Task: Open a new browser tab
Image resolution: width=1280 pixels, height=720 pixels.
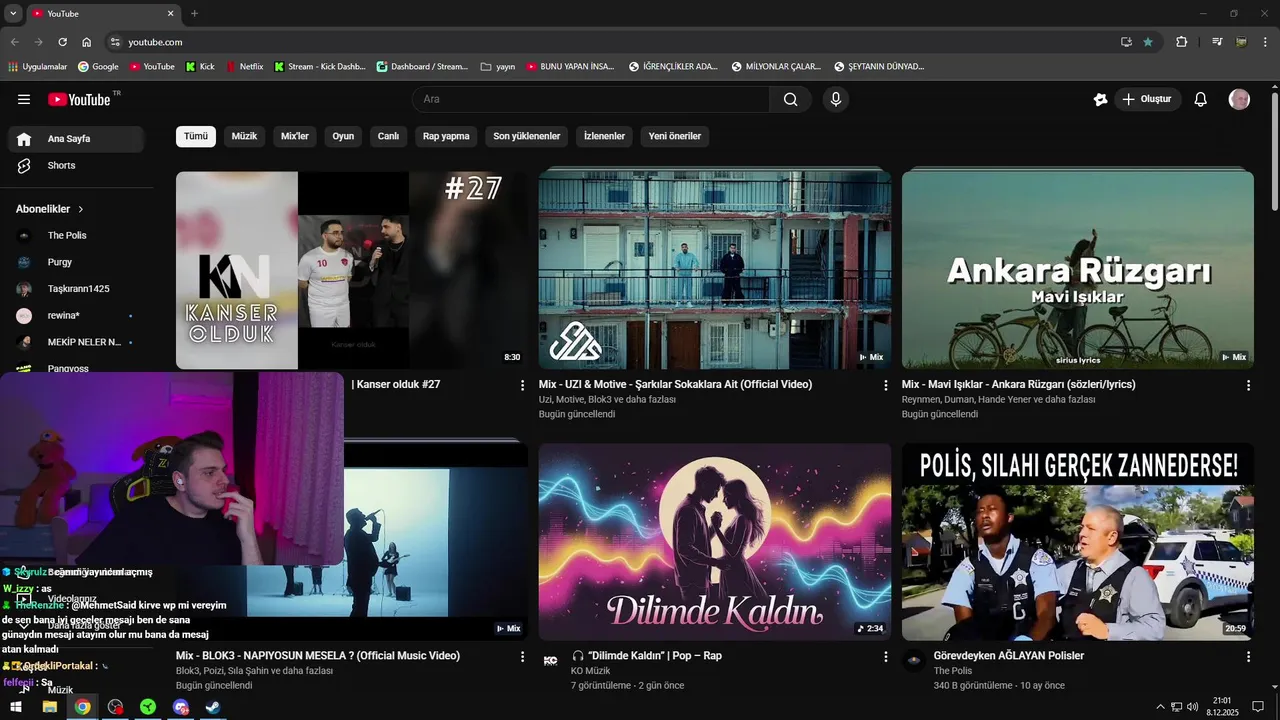Action: tap(194, 14)
